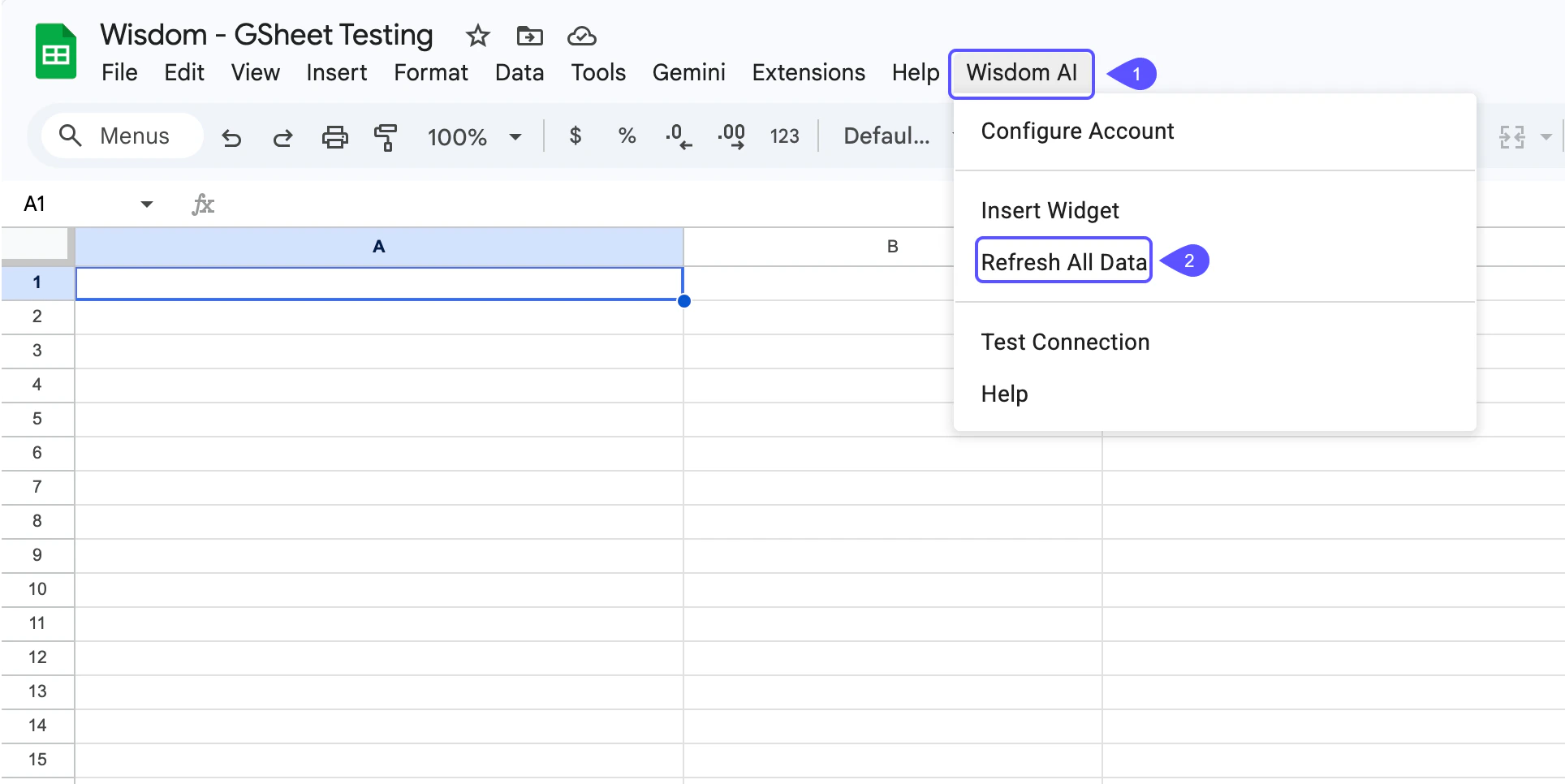Screen dimensions: 1565x784
Task: Click the Undo arrow icon
Action: tap(231, 137)
